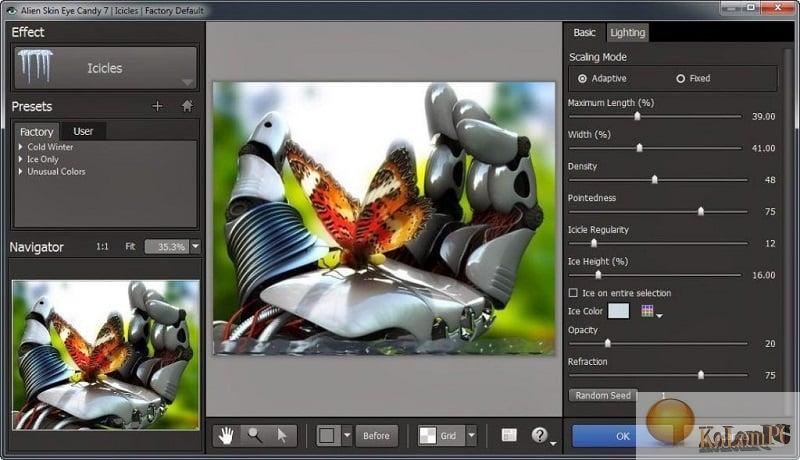Click the Maximum Length slider handle
The height and width of the screenshot is (460, 800).
pos(637,116)
